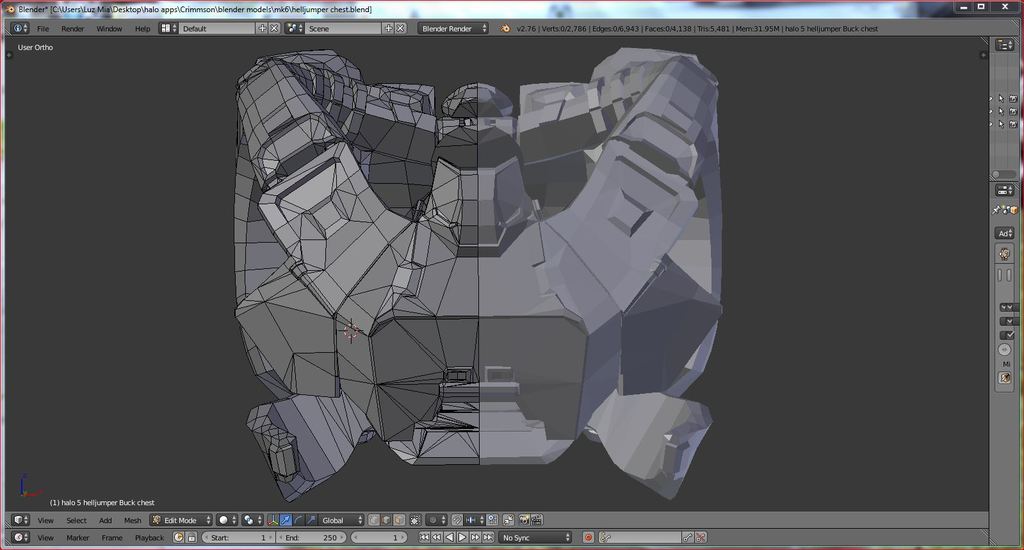Click the Blender logo in the info header
The image size is (1024, 550).
point(505,28)
